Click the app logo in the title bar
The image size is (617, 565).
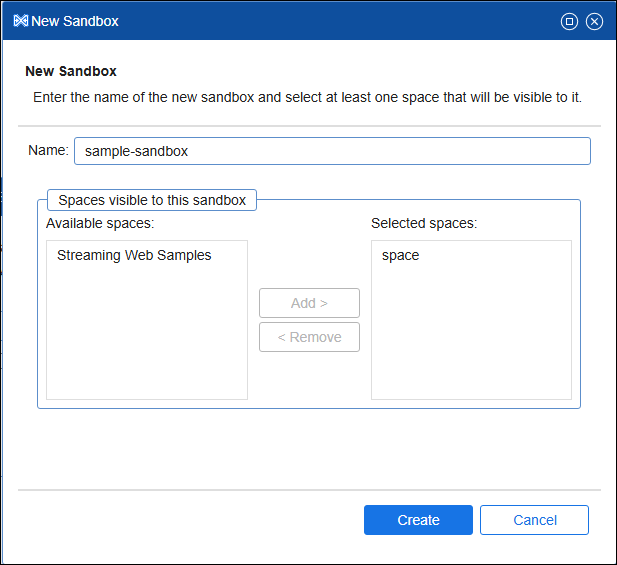coord(20,21)
